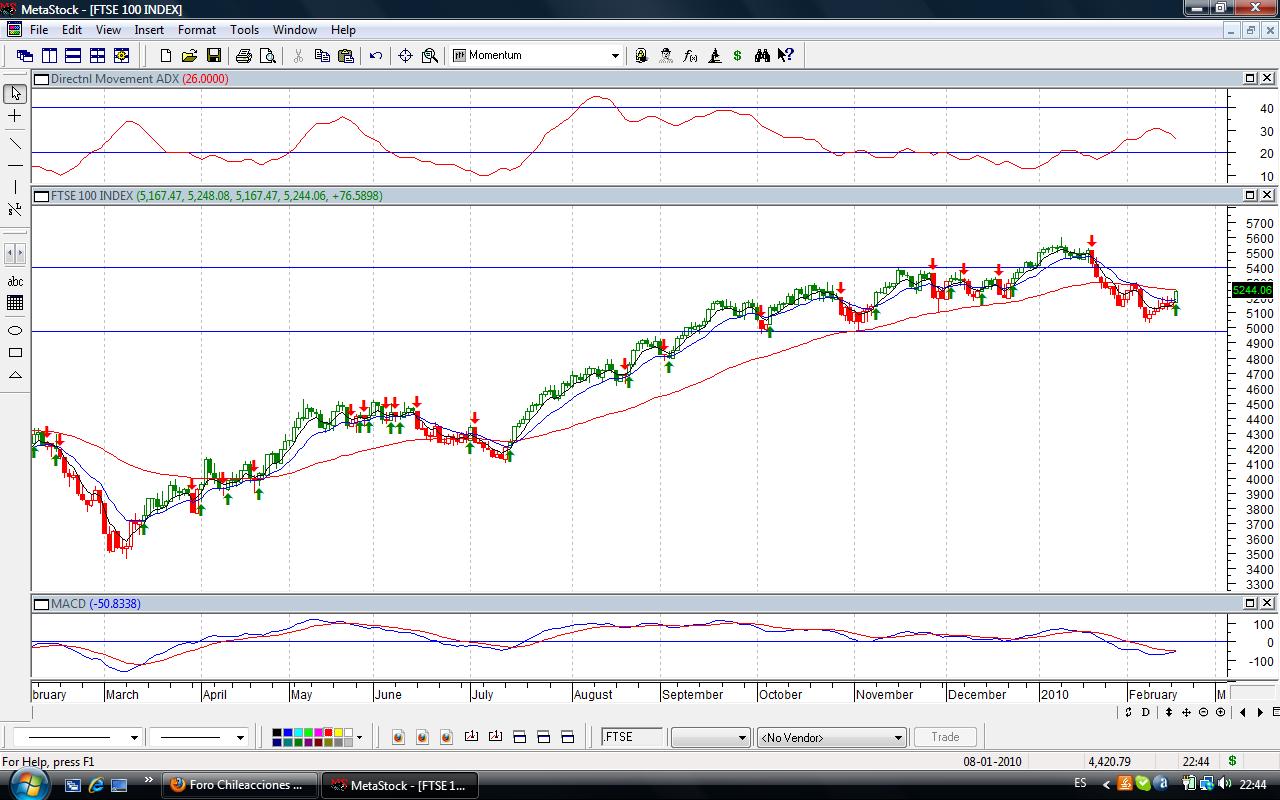Tile windows with stacked layout icon
Image resolution: width=1280 pixels, height=800 pixels.
pos(73,56)
